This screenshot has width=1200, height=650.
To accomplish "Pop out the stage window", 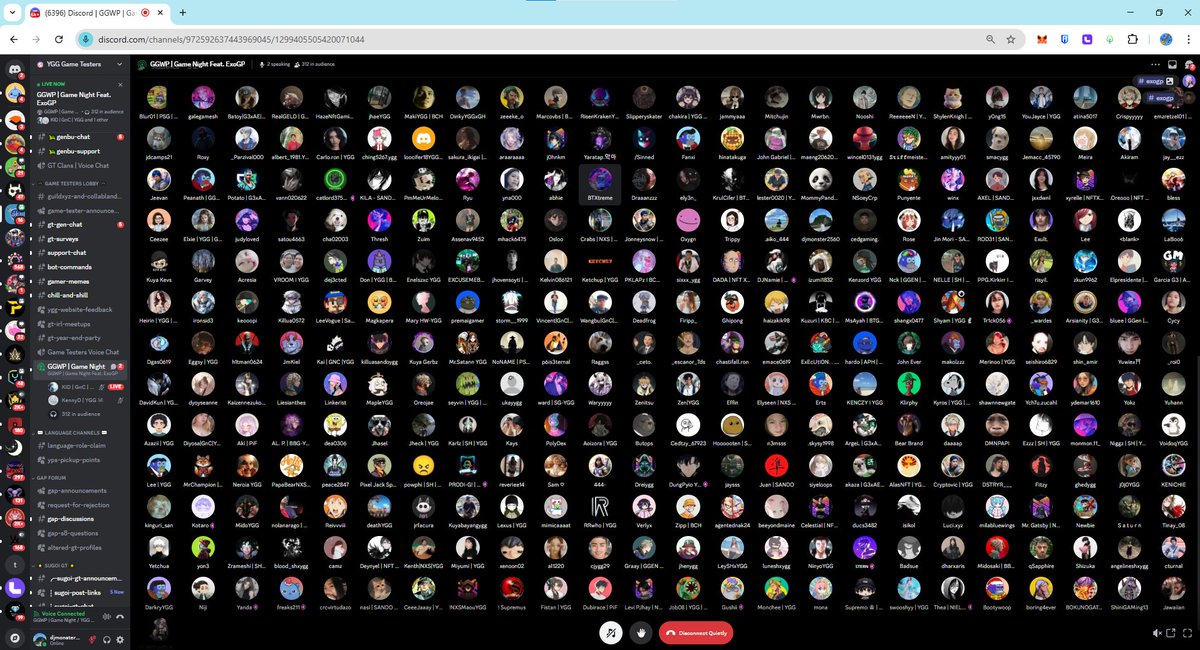I will [1171, 632].
